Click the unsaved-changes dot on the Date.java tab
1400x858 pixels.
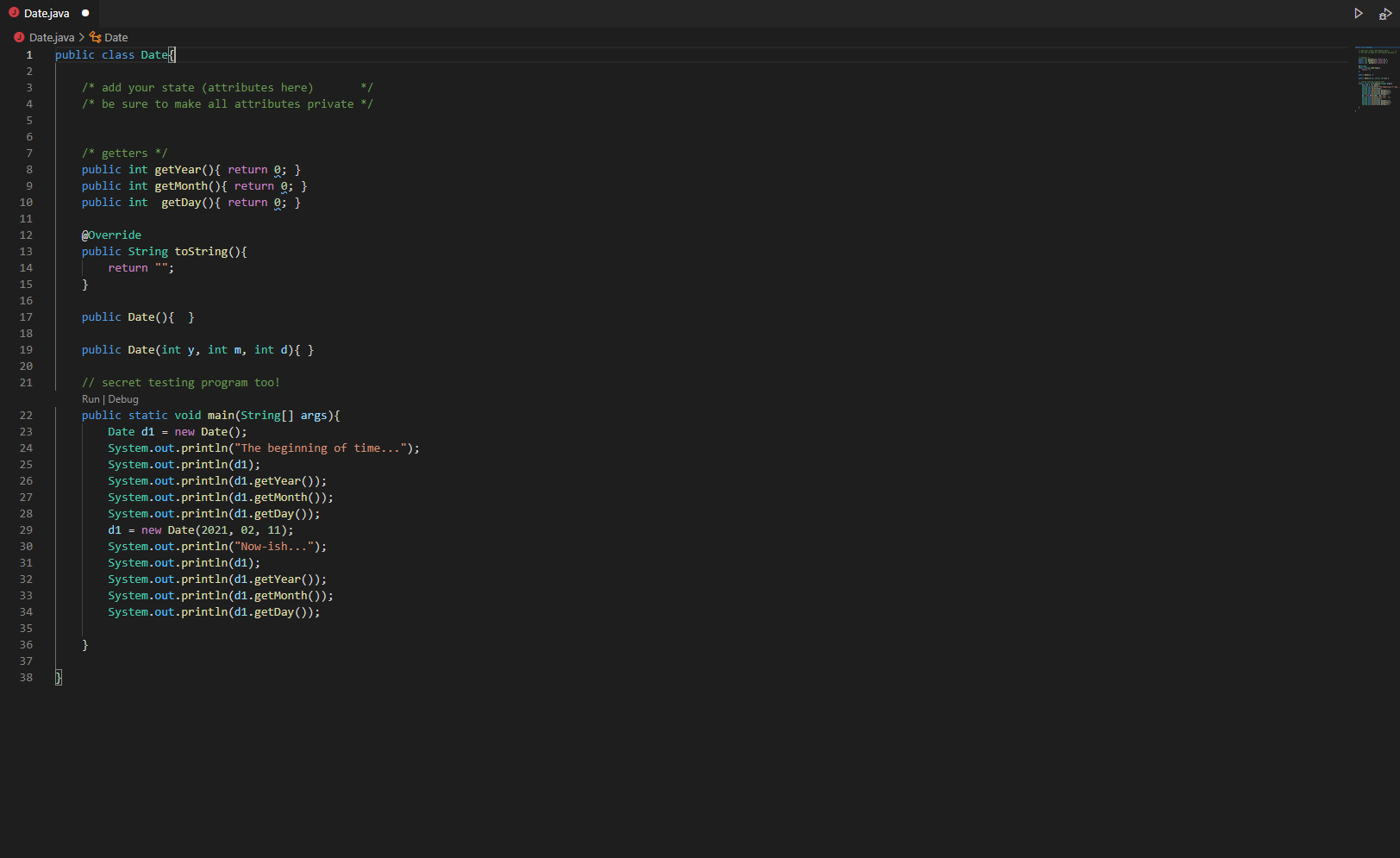pyautogui.click(x=85, y=13)
